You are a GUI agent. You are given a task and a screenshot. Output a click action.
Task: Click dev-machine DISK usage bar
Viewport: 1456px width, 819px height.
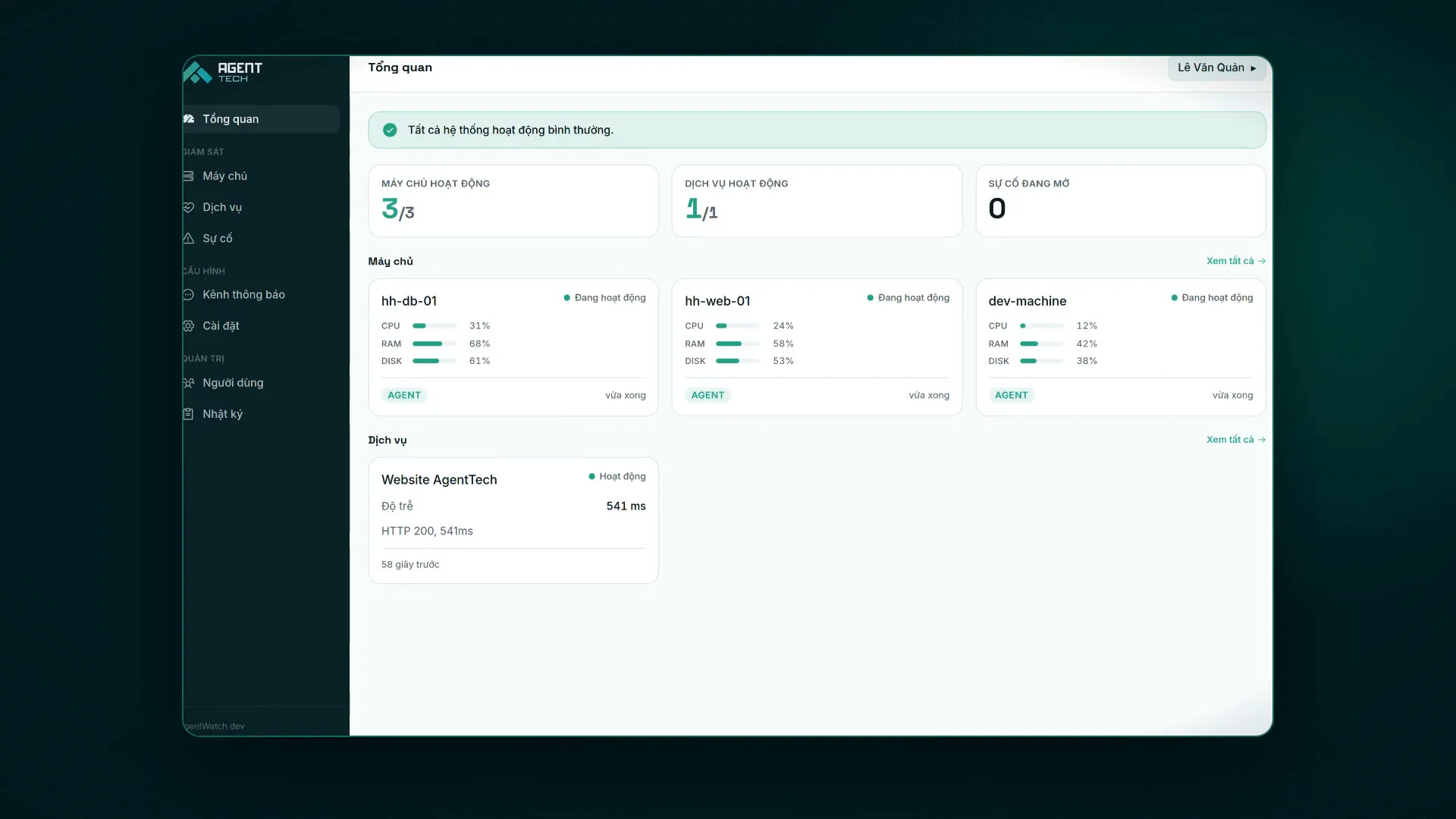[x=1042, y=361]
